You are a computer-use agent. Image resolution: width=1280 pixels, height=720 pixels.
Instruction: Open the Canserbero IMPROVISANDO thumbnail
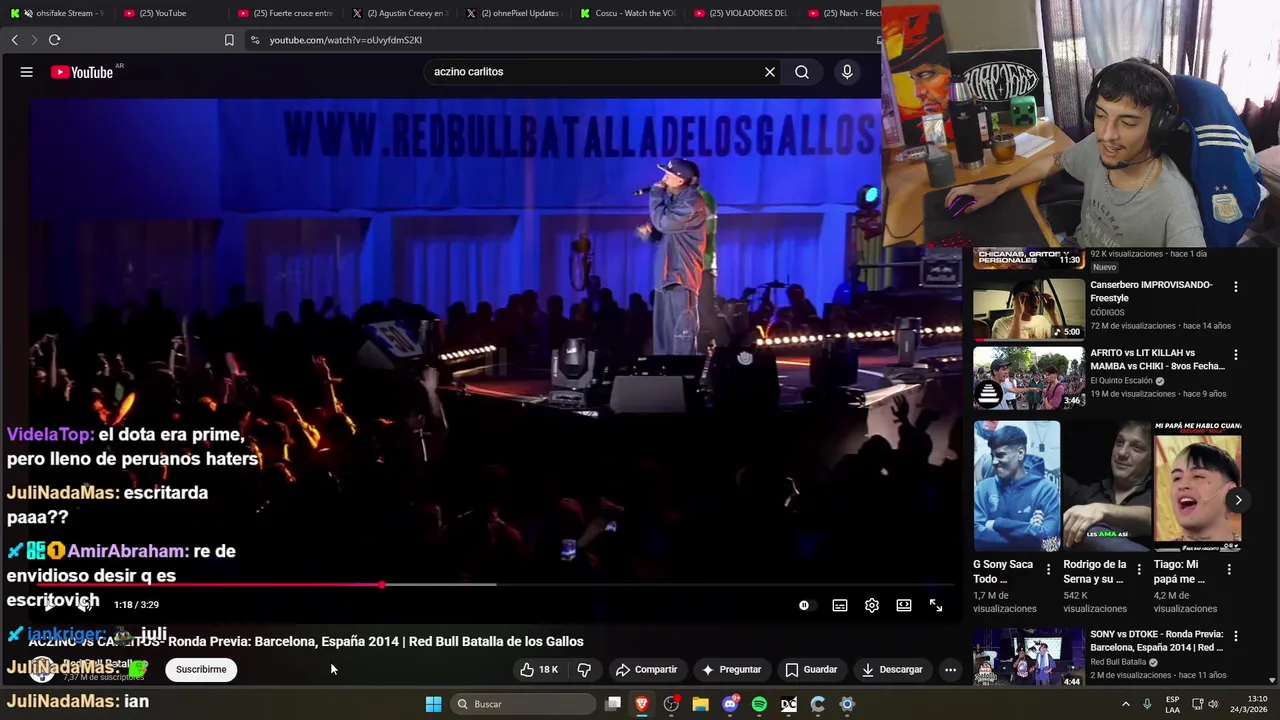(1028, 310)
